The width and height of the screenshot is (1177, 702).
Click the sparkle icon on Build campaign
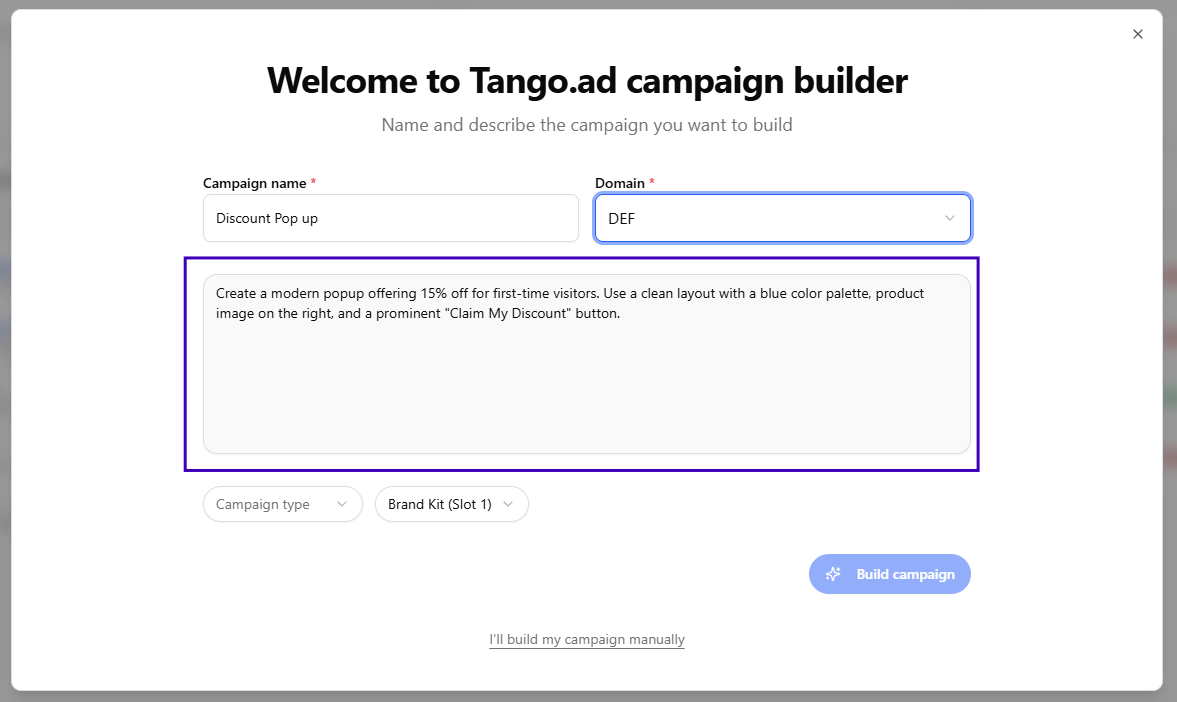(833, 574)
